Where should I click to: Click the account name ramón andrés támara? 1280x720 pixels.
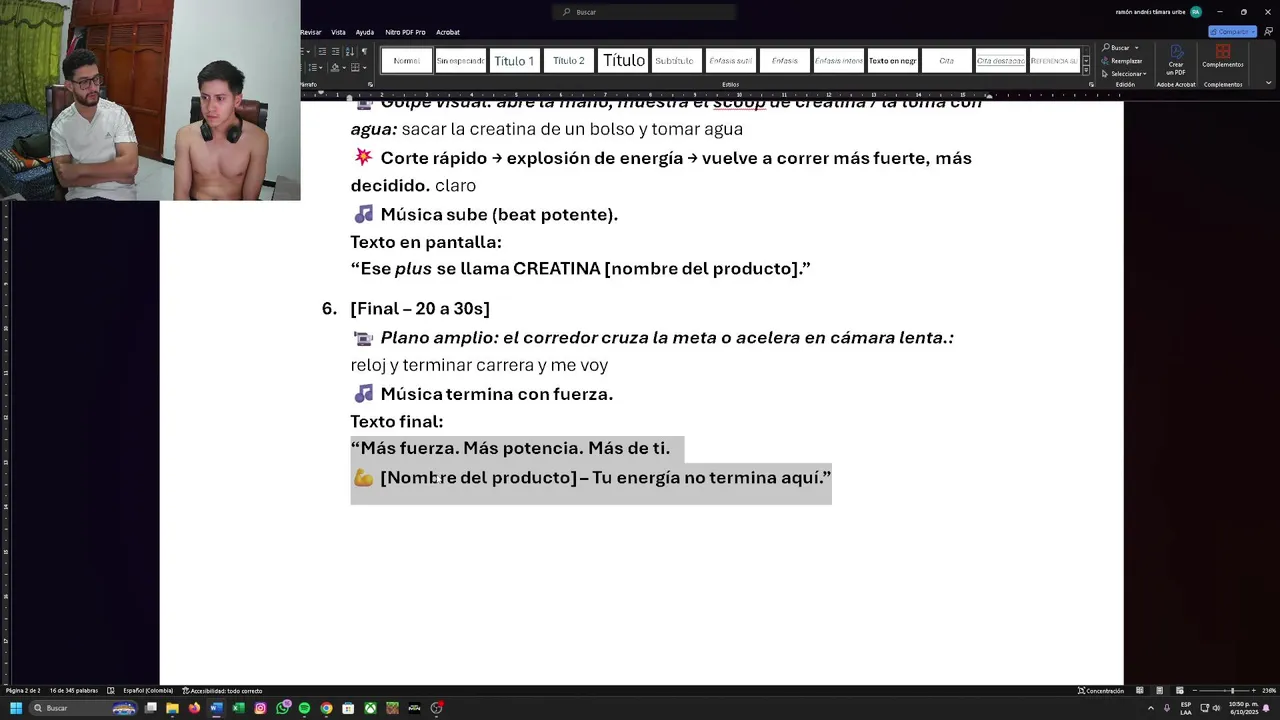coord(1150,12)
